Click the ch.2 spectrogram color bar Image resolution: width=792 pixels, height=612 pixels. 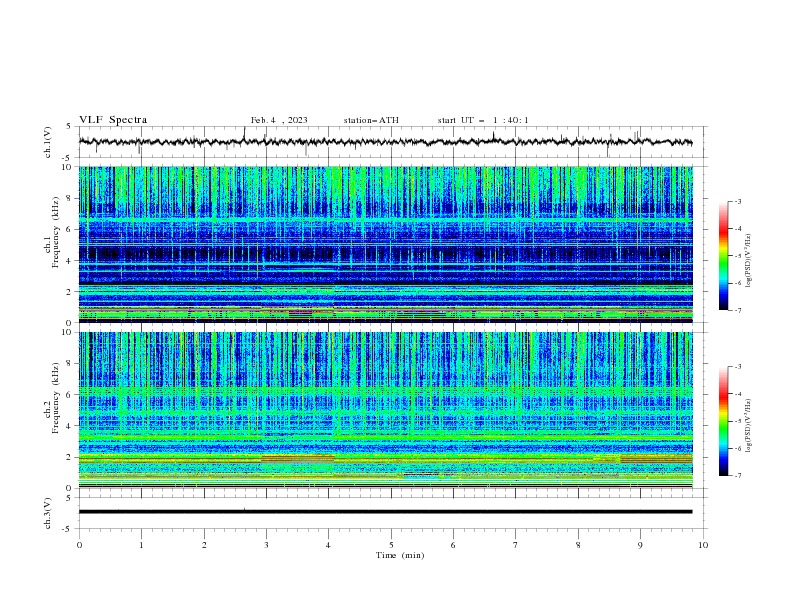[723, 421]
